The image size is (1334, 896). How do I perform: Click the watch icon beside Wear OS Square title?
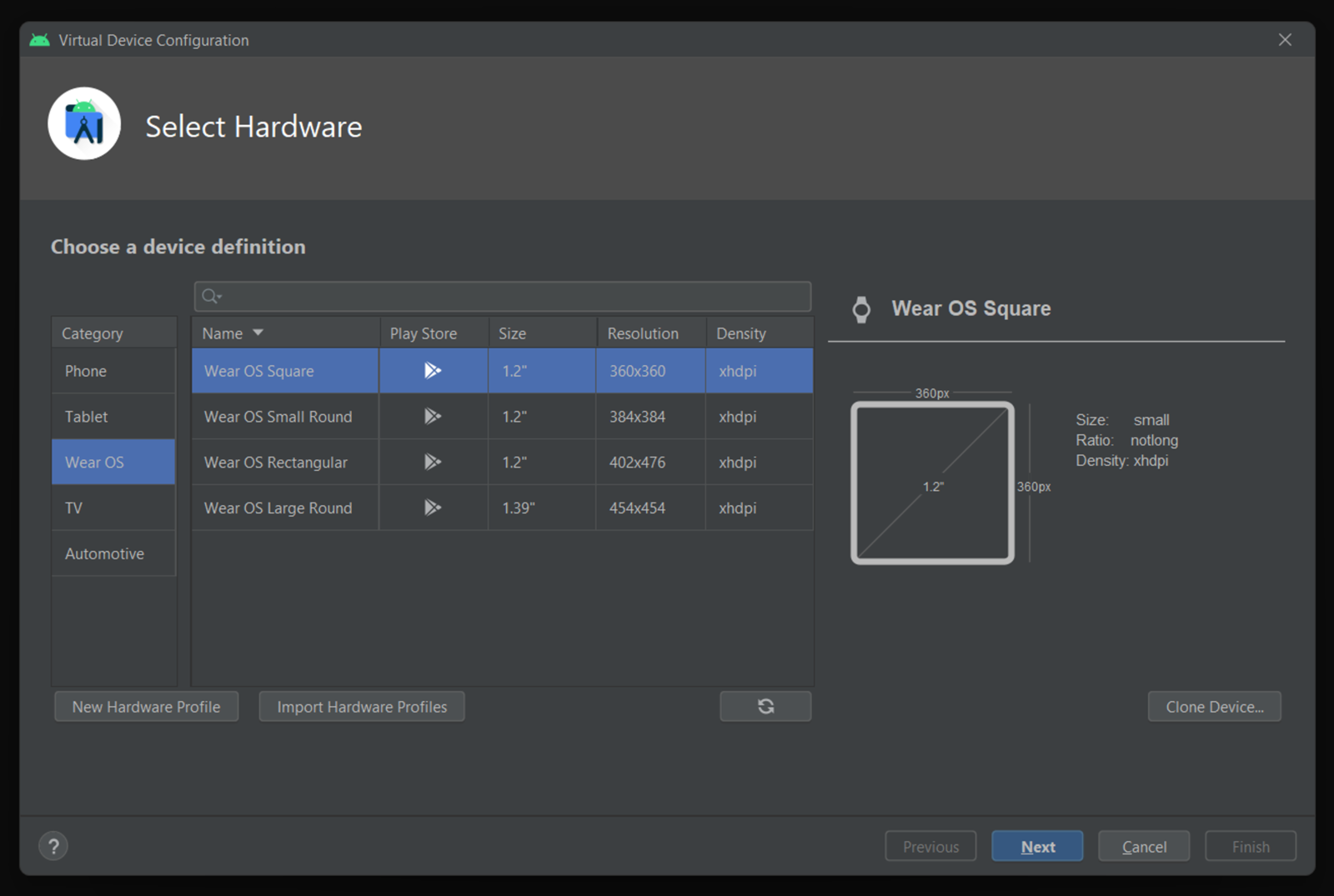pos(861,309)
